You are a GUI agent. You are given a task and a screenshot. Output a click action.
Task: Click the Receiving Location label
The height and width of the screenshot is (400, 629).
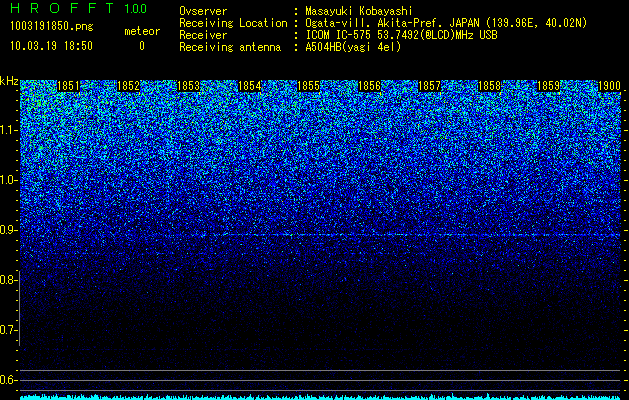point(233,23)
